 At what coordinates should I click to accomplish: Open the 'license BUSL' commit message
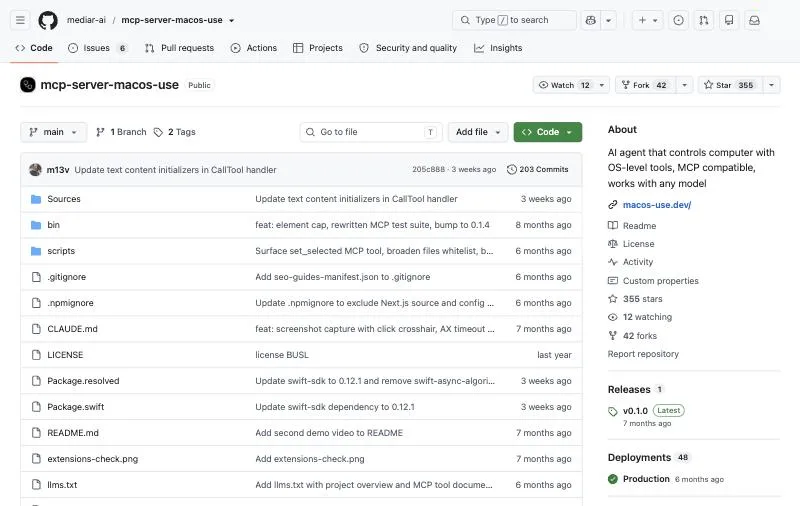(282, 355)
